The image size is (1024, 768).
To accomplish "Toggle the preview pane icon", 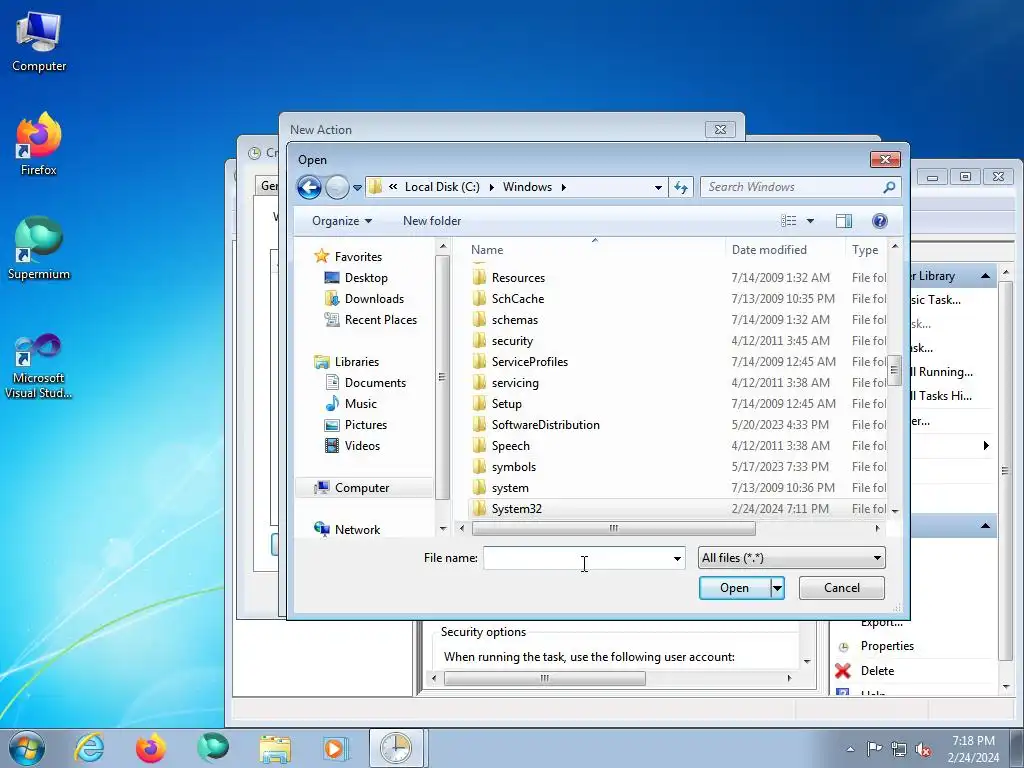I will point(844,221).
